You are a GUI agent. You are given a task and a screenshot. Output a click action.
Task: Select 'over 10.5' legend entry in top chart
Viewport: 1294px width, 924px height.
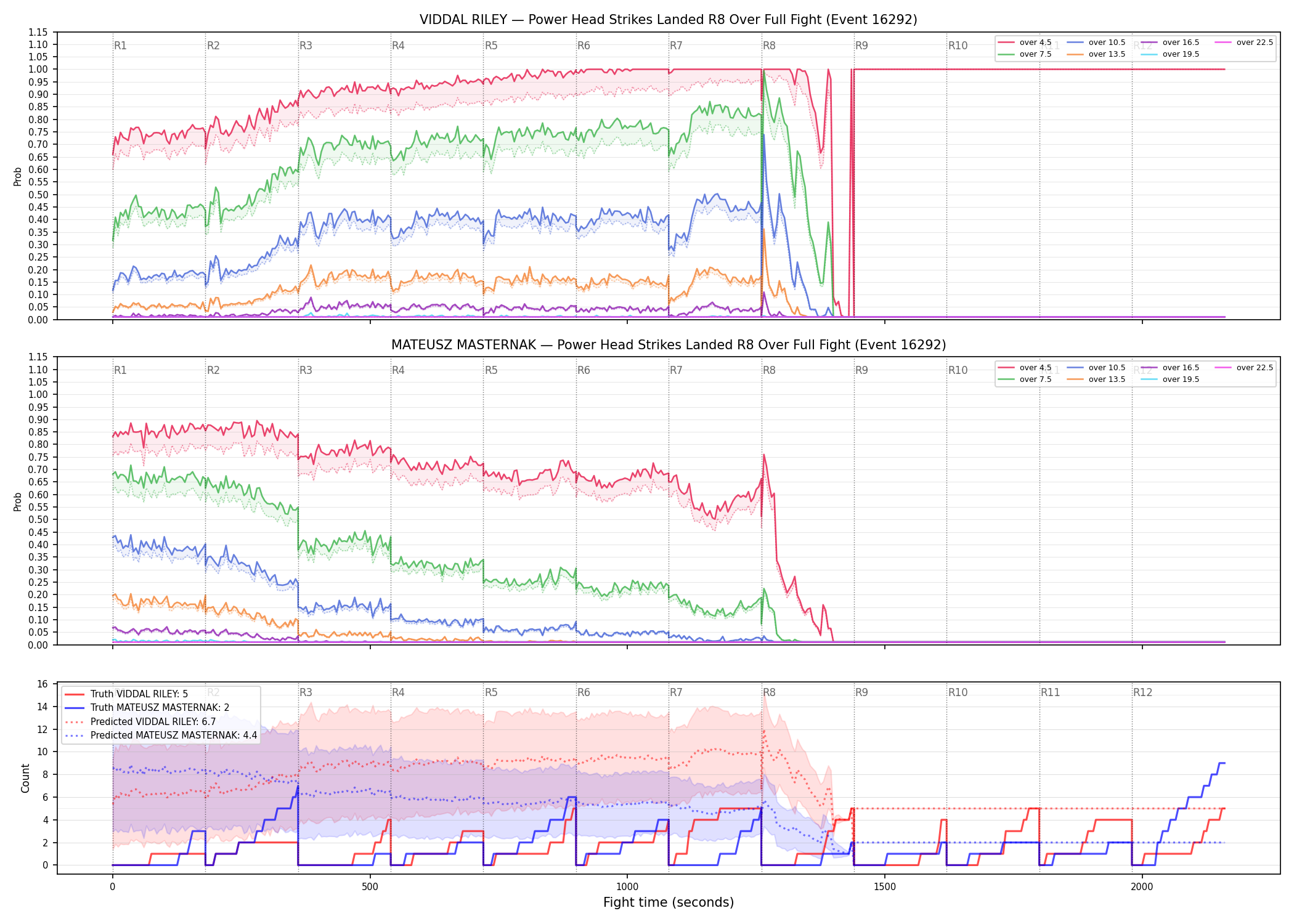coord(1096,43)
